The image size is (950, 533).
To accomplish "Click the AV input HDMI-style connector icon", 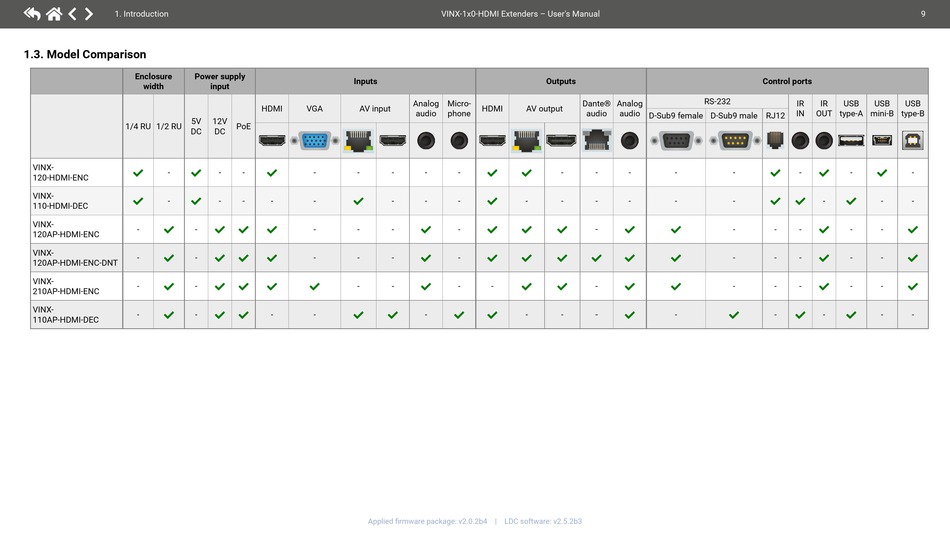I will tap(393, 141).
